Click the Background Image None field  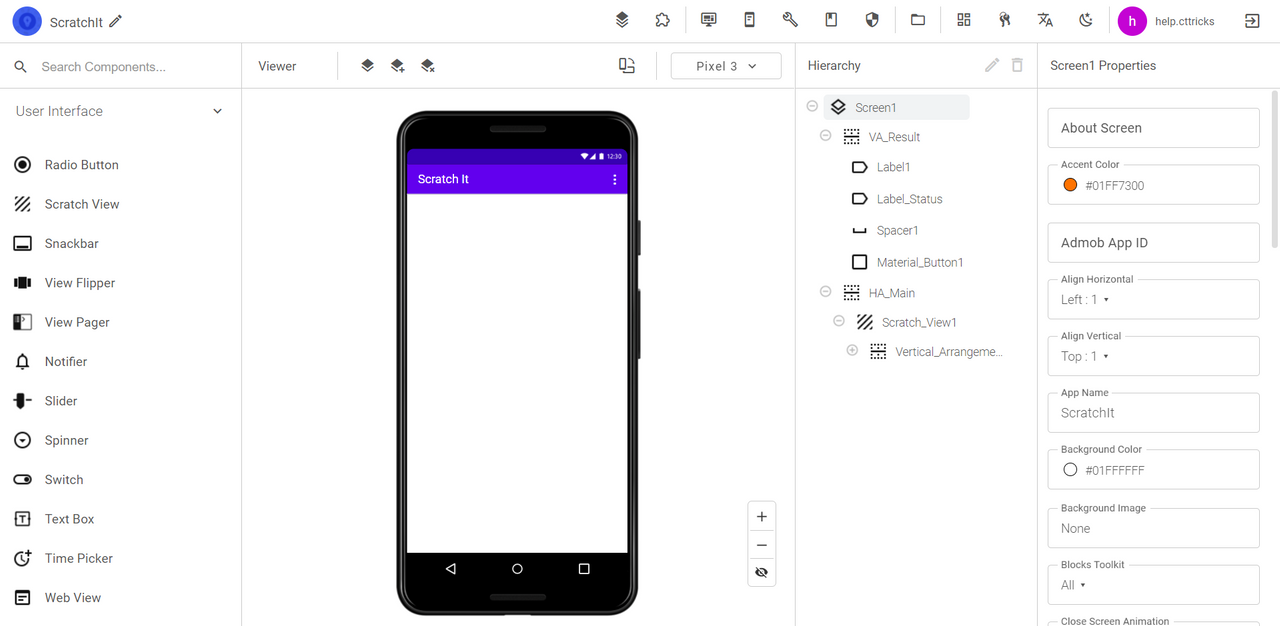click(x=1153, y=528)
